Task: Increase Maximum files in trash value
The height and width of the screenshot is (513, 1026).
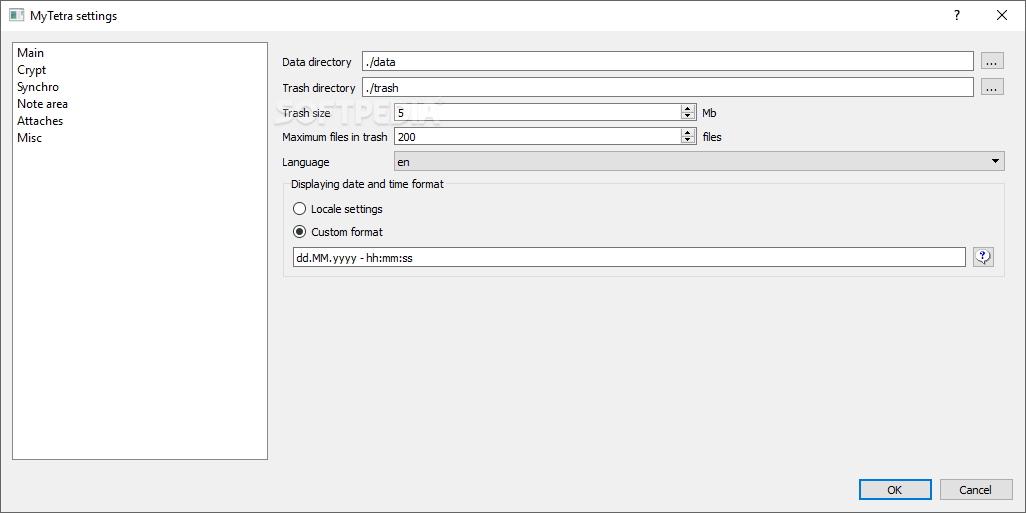Action: click(687, 133)
